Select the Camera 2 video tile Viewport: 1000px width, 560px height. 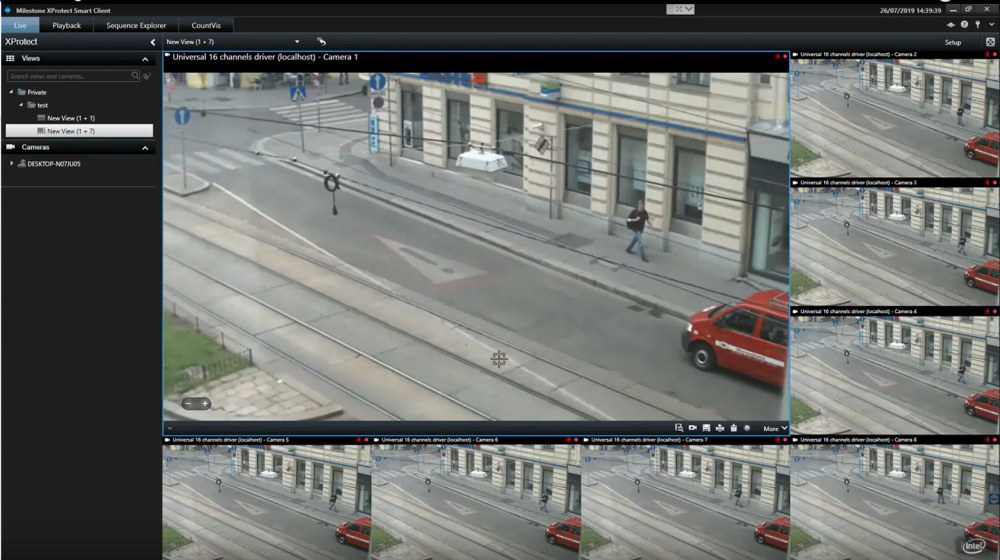895,117
